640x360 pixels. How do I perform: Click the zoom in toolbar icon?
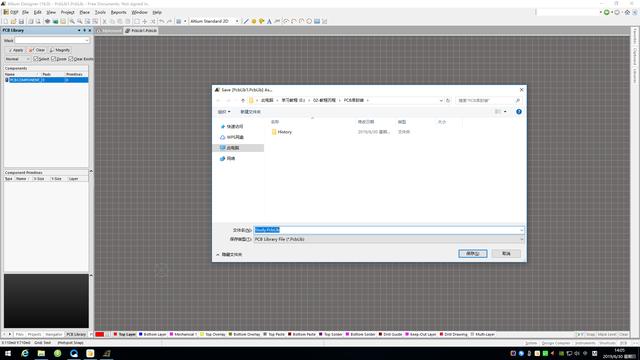72,21
